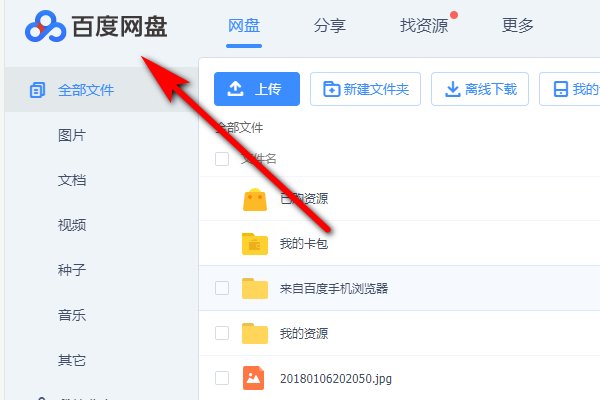Click the 20180106202050.jpg image file icon
This screenshot has height=400, width=600.
[x=253, y=378]
